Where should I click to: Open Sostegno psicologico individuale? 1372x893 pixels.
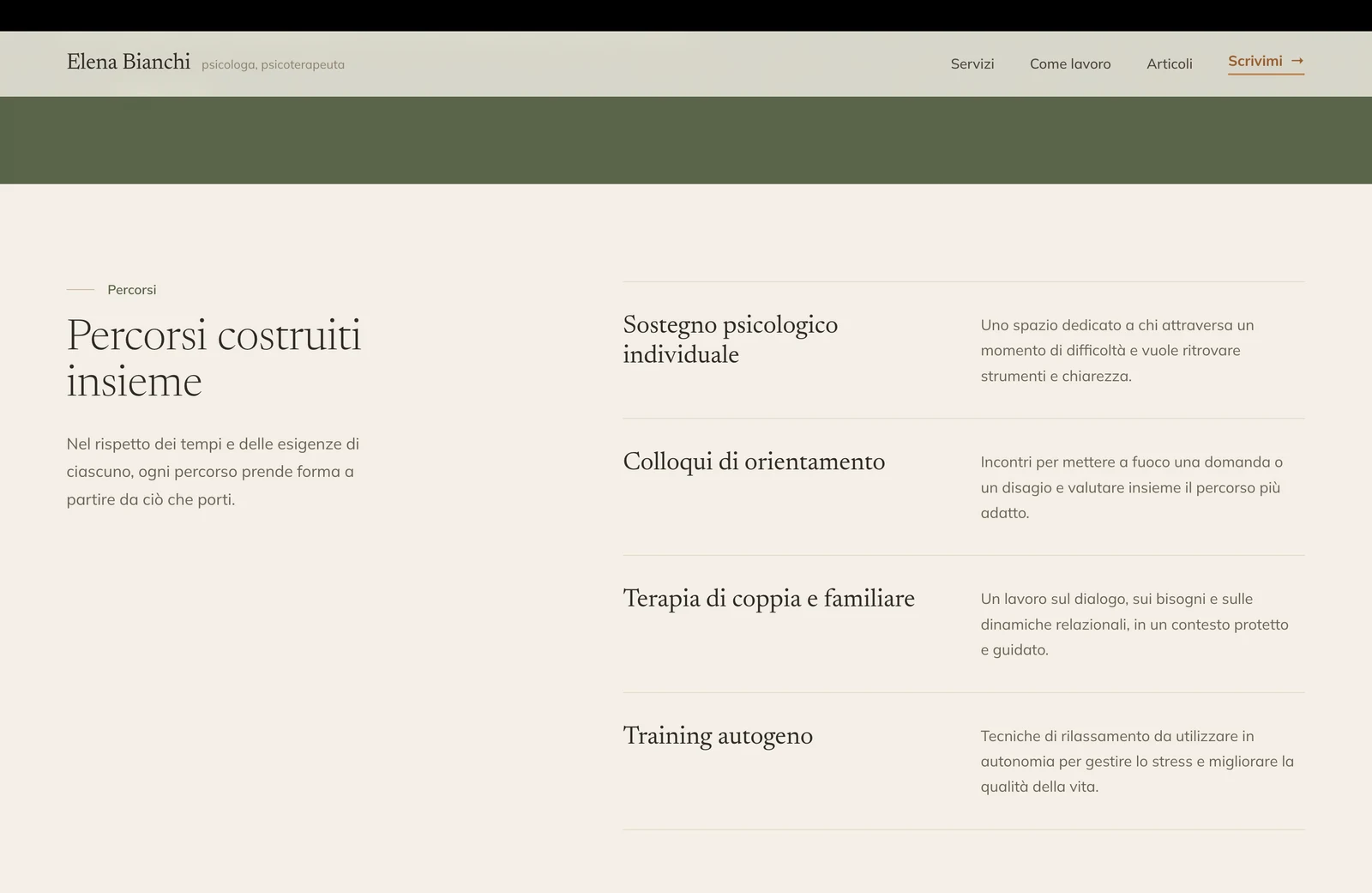731,339
